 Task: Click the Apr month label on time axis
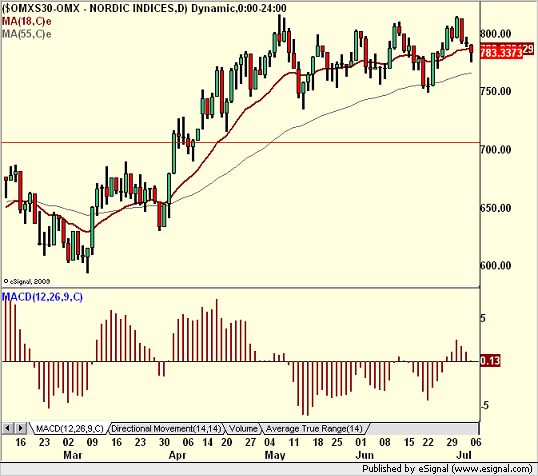click(x=177, y=455)
